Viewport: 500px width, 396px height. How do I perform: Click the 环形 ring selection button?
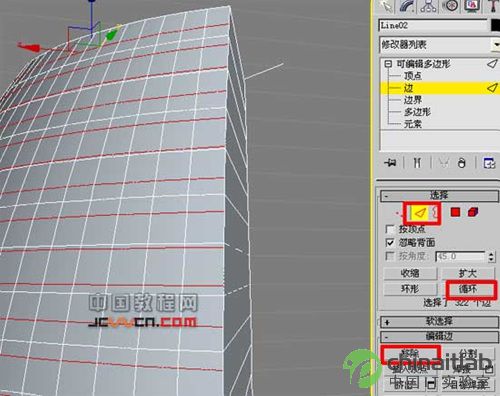tap(410, 289)
